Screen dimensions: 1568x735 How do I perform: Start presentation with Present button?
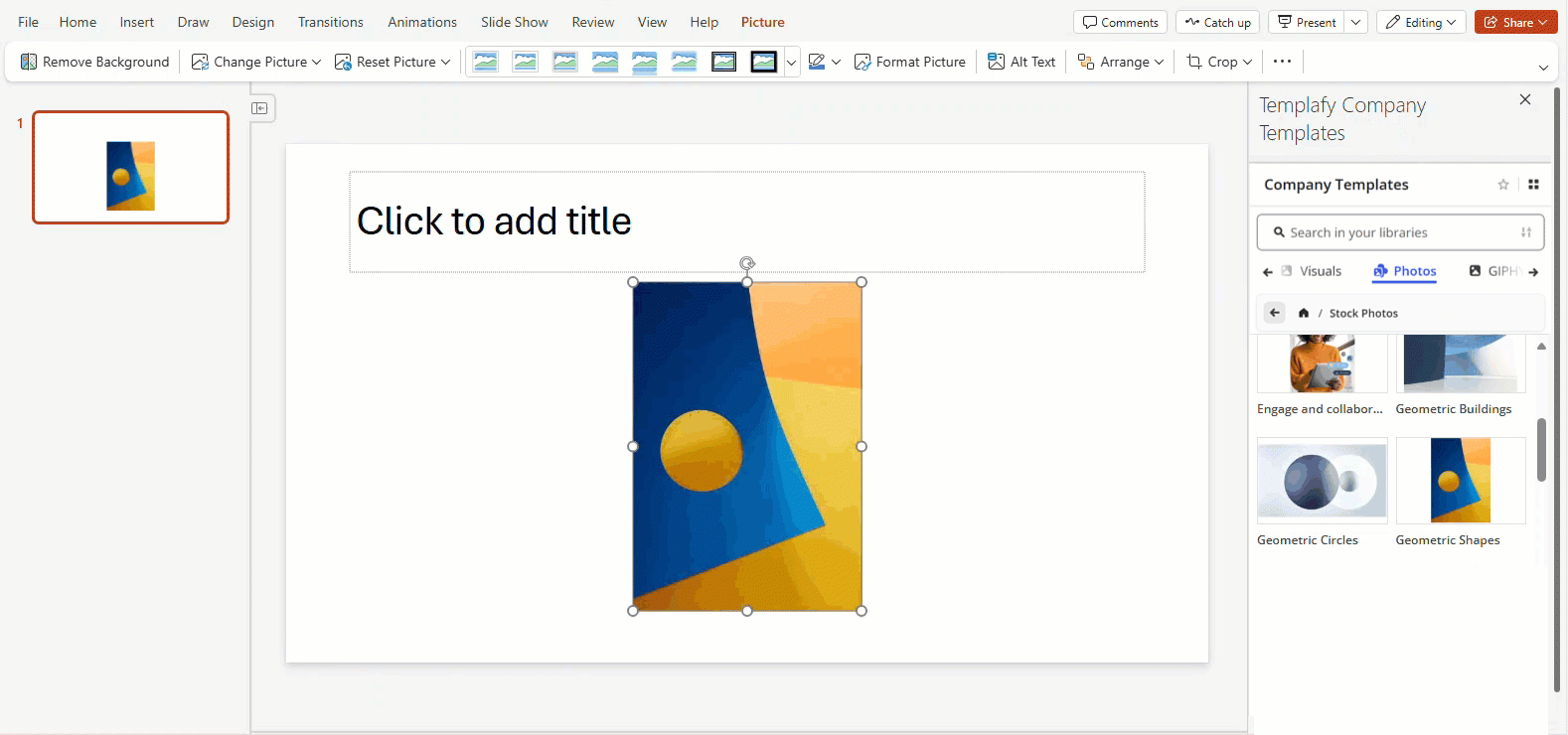coord(1307,22)
